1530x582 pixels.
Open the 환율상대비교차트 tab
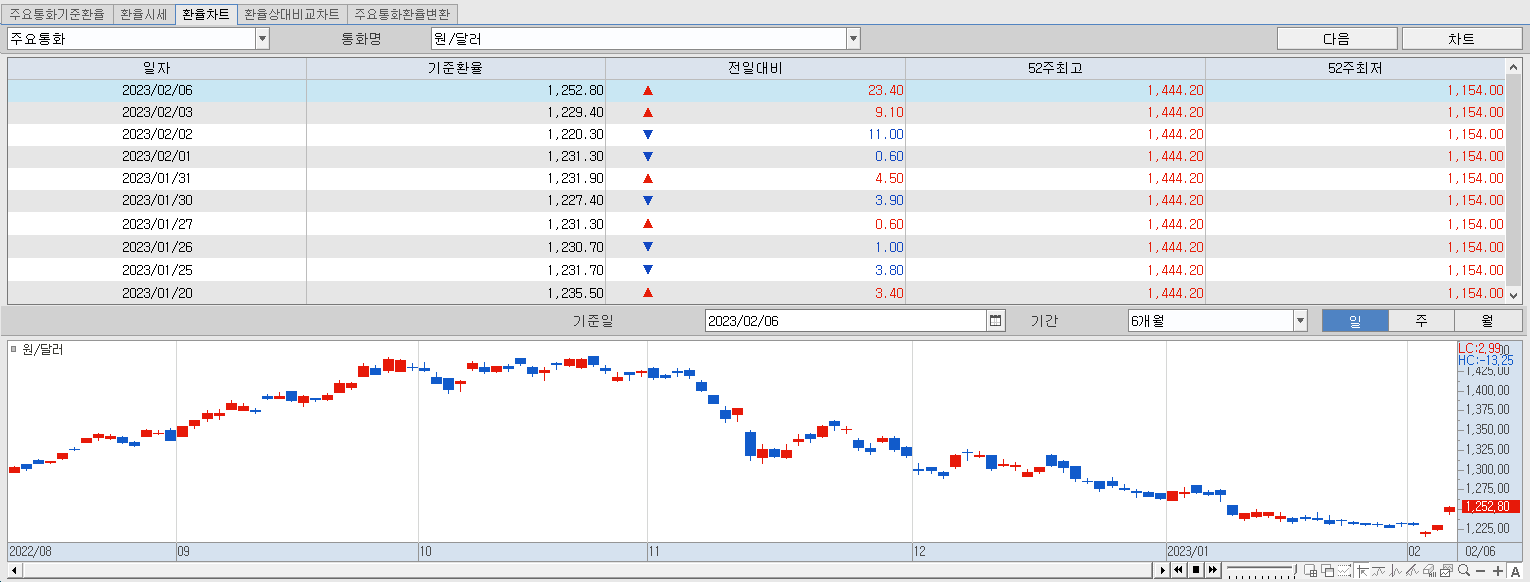[292, 15]
